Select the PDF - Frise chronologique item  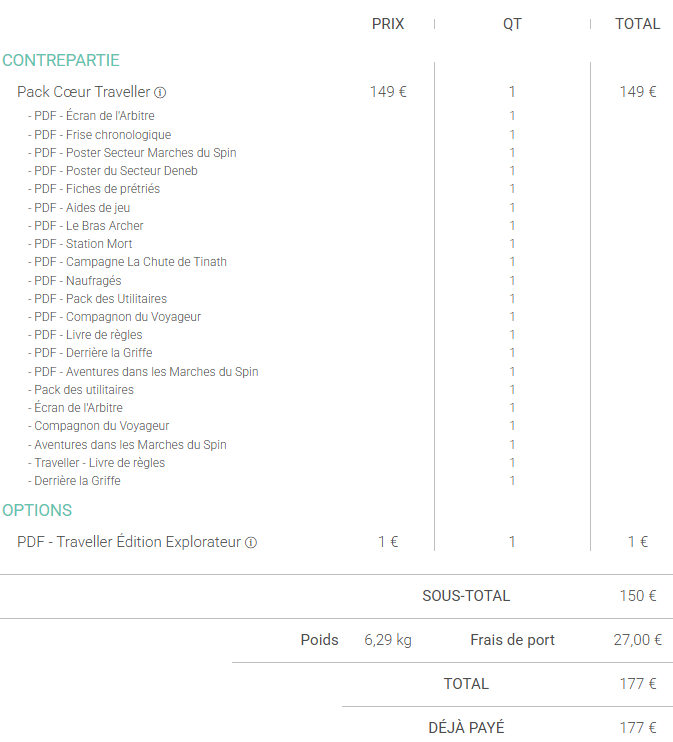(x=102, y=135)
